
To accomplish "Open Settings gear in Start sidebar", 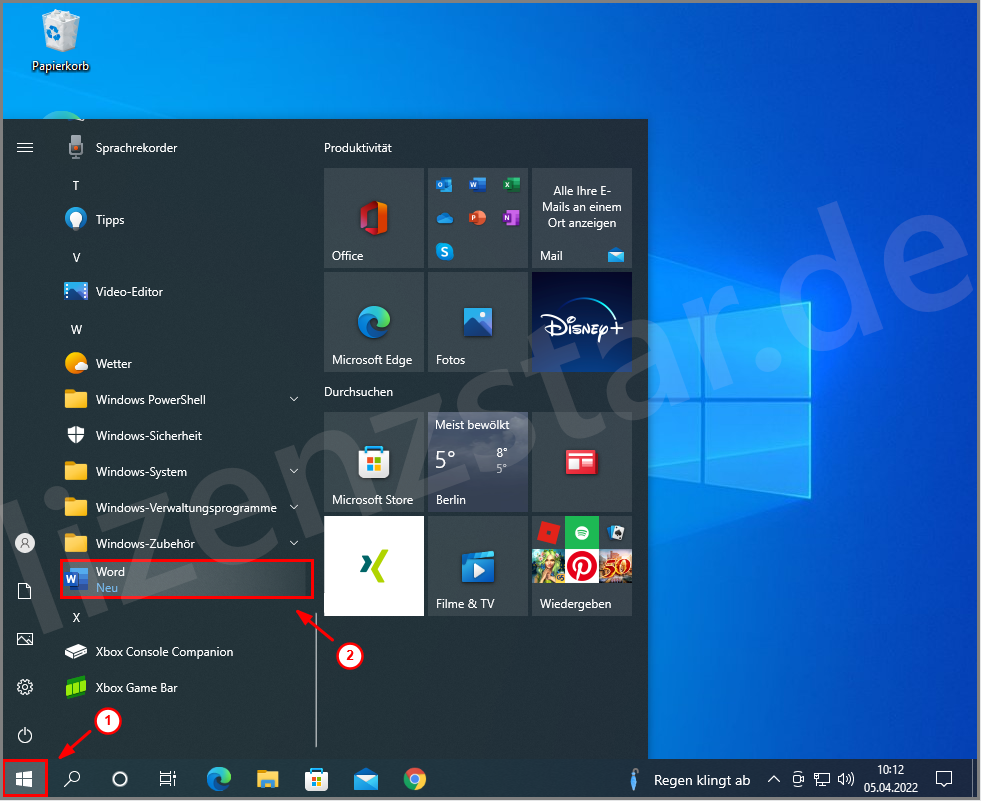I will [25, 687].
